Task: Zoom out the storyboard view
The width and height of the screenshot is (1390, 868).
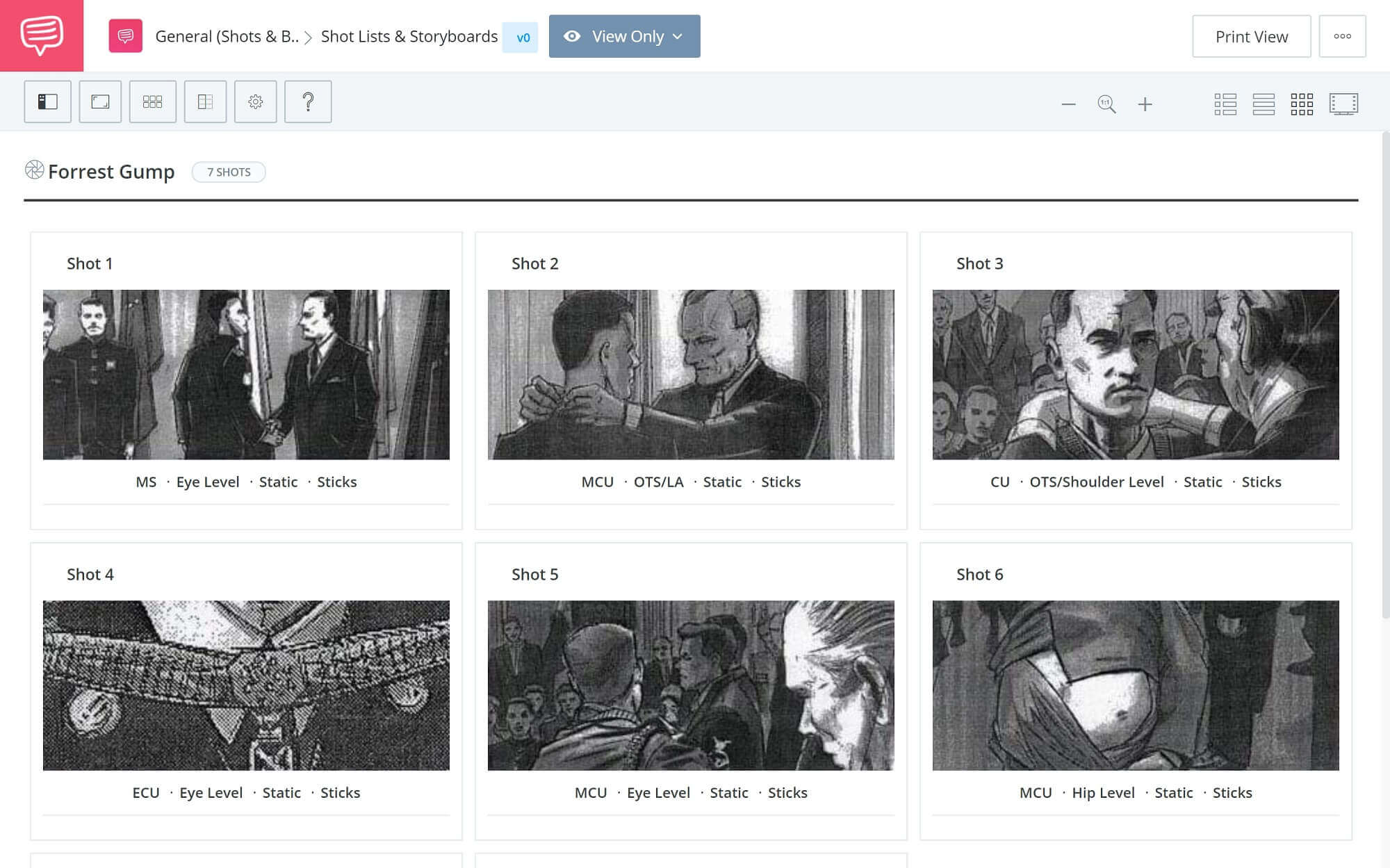Action: [1068, 104]
